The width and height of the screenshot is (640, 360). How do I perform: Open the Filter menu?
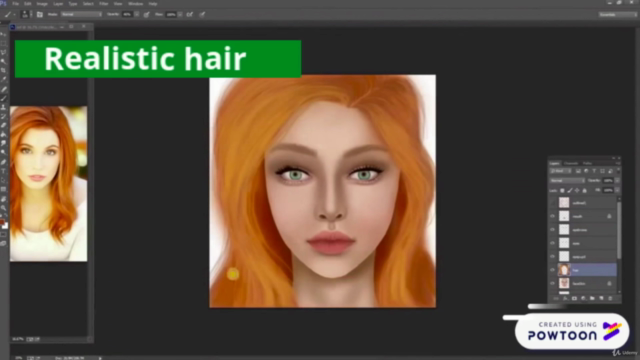click(104, 4)
